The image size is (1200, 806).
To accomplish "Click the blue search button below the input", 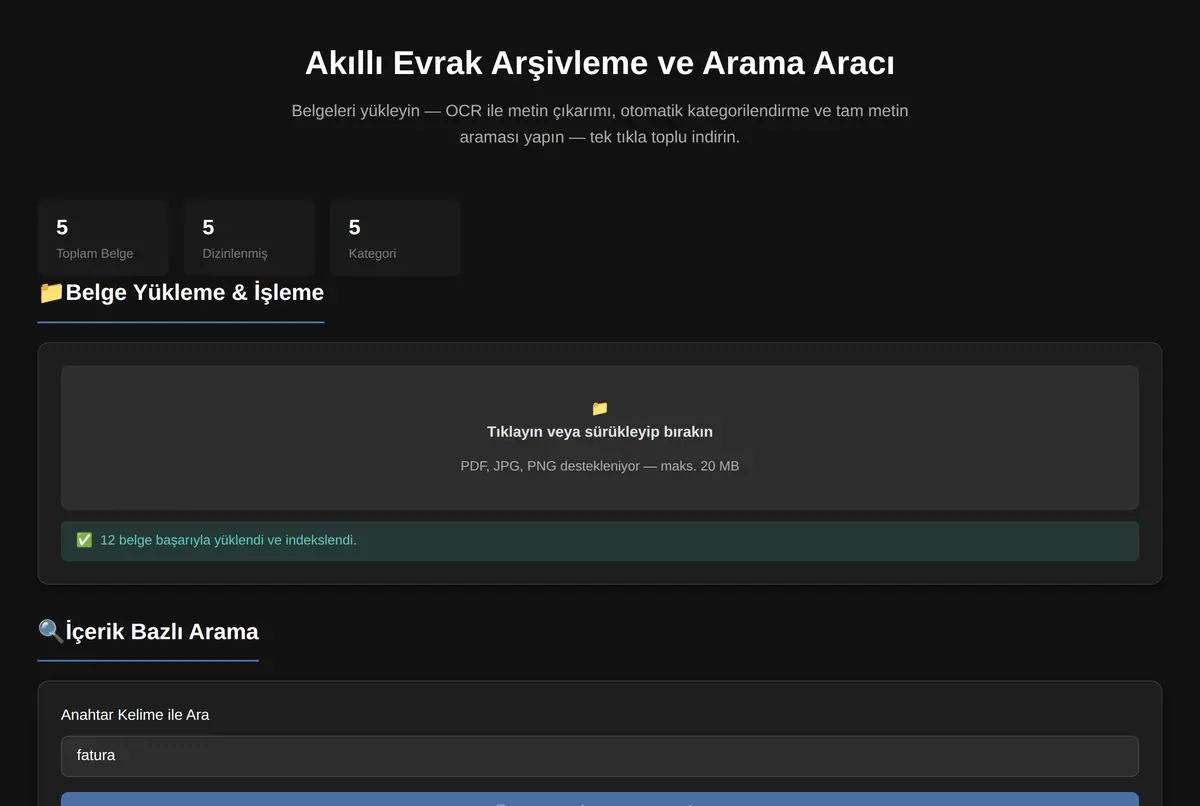I will point(600,799).
